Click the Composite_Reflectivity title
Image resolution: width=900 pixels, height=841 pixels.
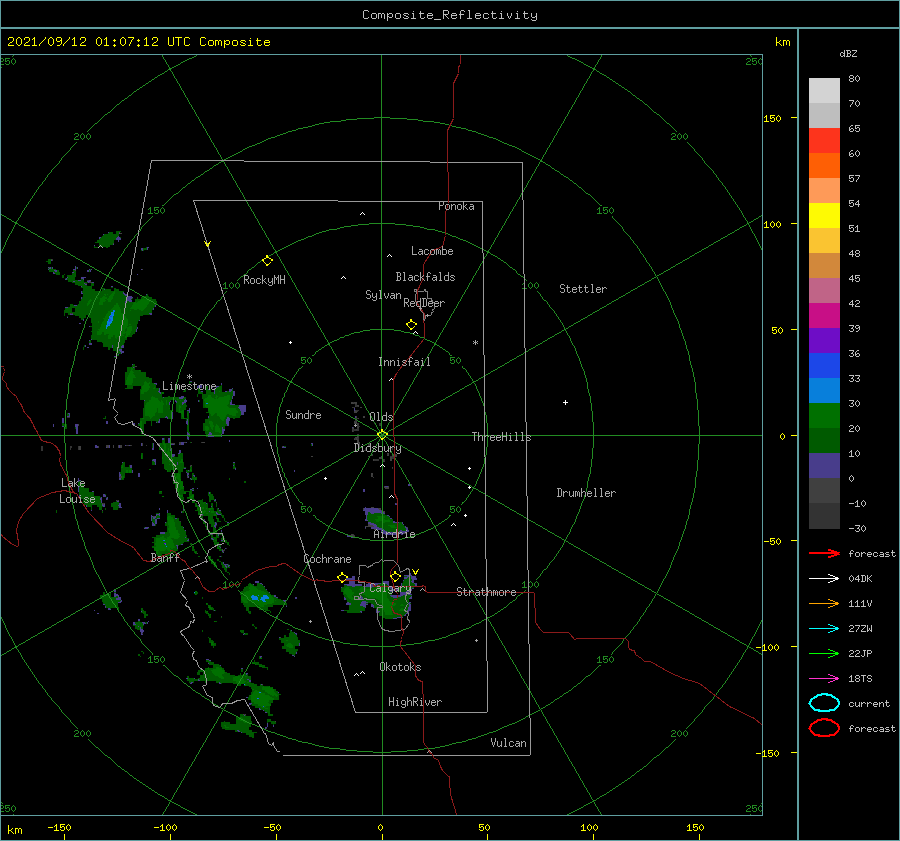click(x=450, y=15)
